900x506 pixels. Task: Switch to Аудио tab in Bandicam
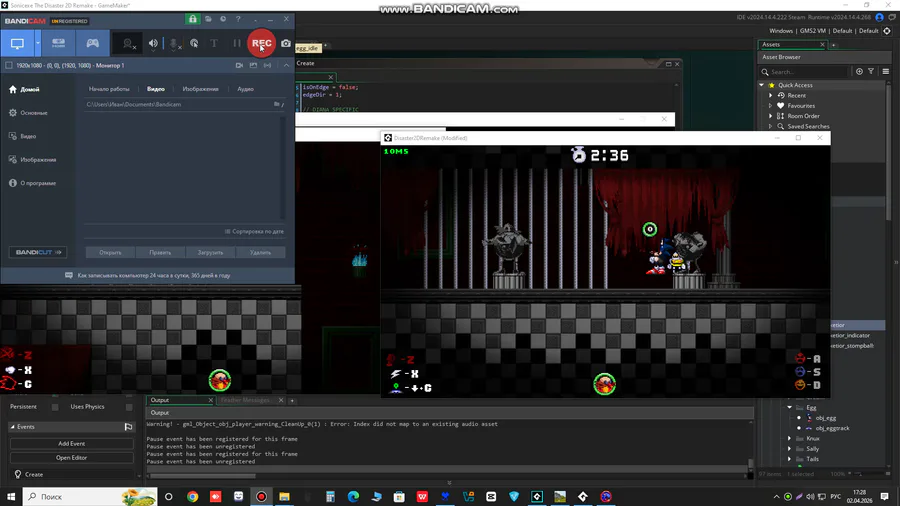[x=245, y=89]
